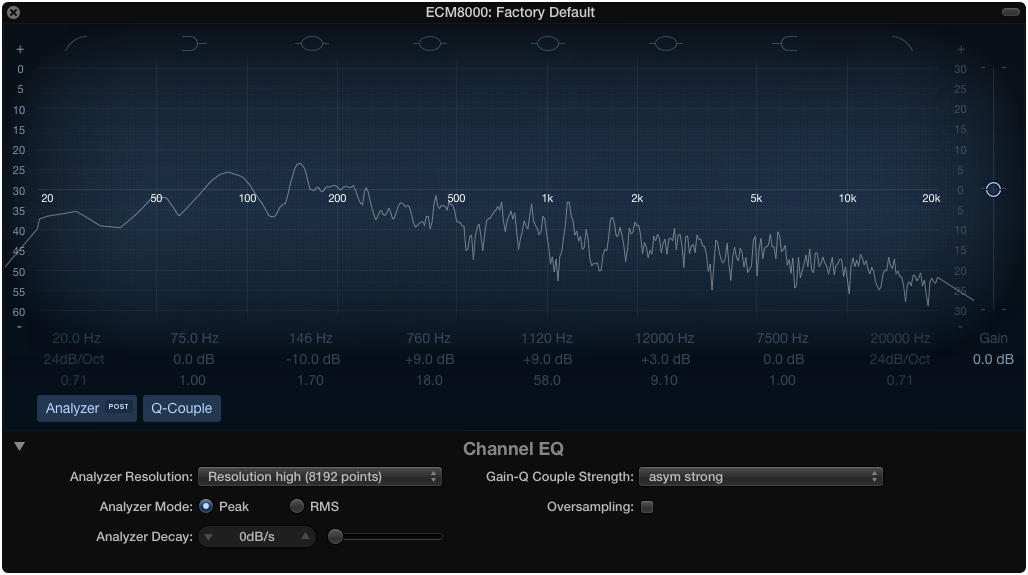The image size is (1028, 575).
Task: Click the 75.0 Hz frequency value
Action: (x=194, y=338)
